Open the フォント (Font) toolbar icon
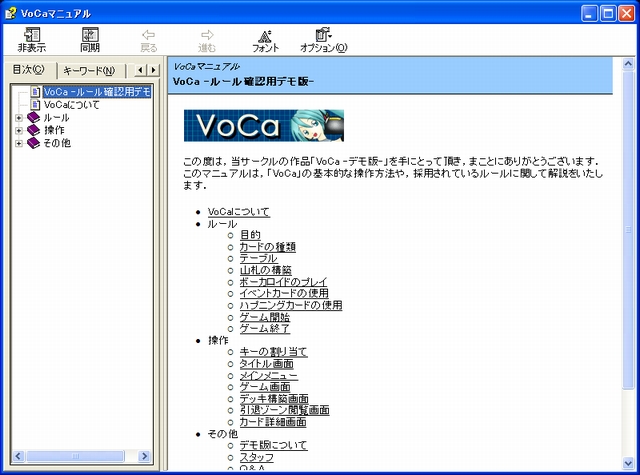The height and width of the screenshot is (475, 640). pos(265,36)
